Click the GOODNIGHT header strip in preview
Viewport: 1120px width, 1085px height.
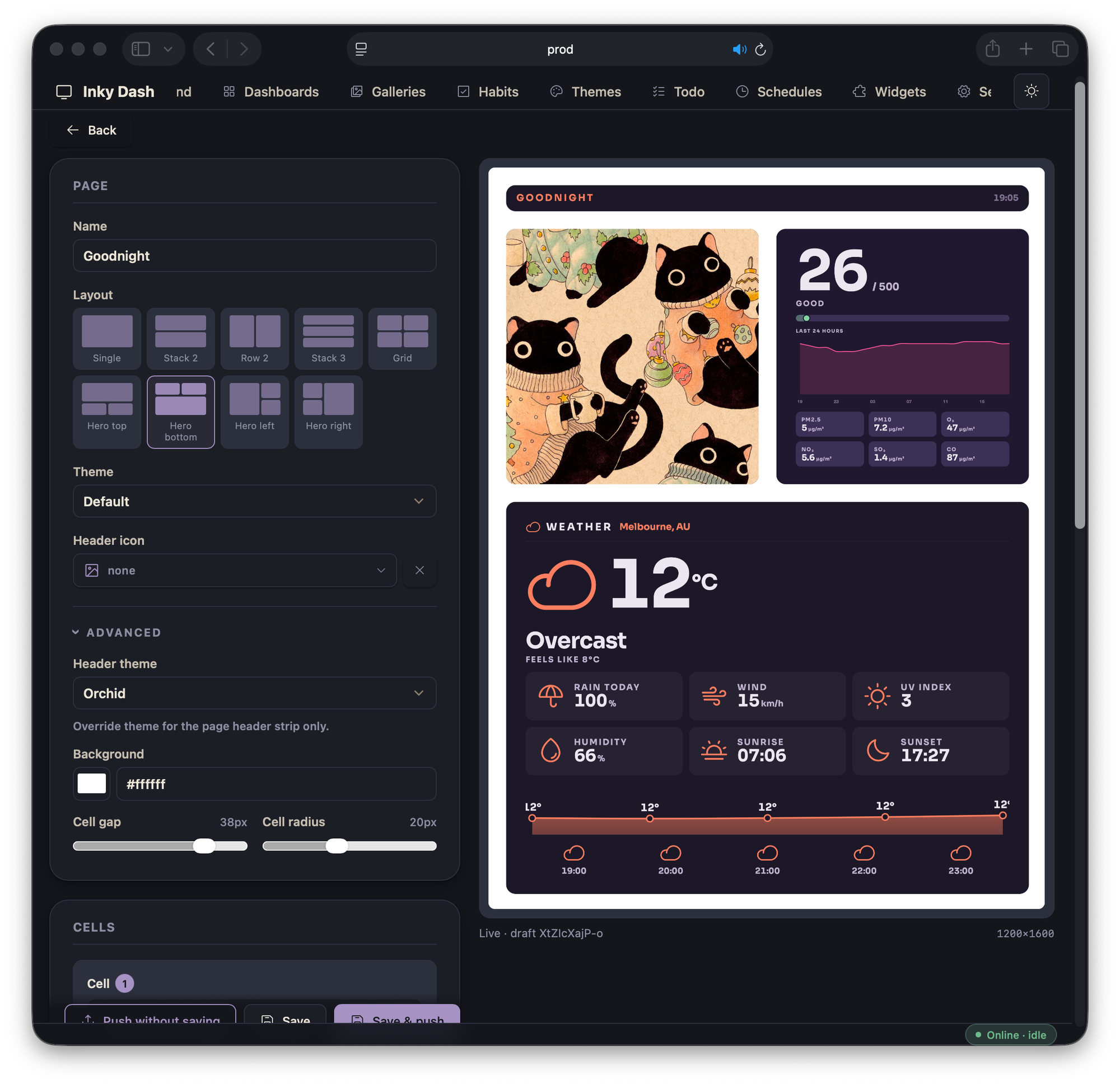(767, 198)
